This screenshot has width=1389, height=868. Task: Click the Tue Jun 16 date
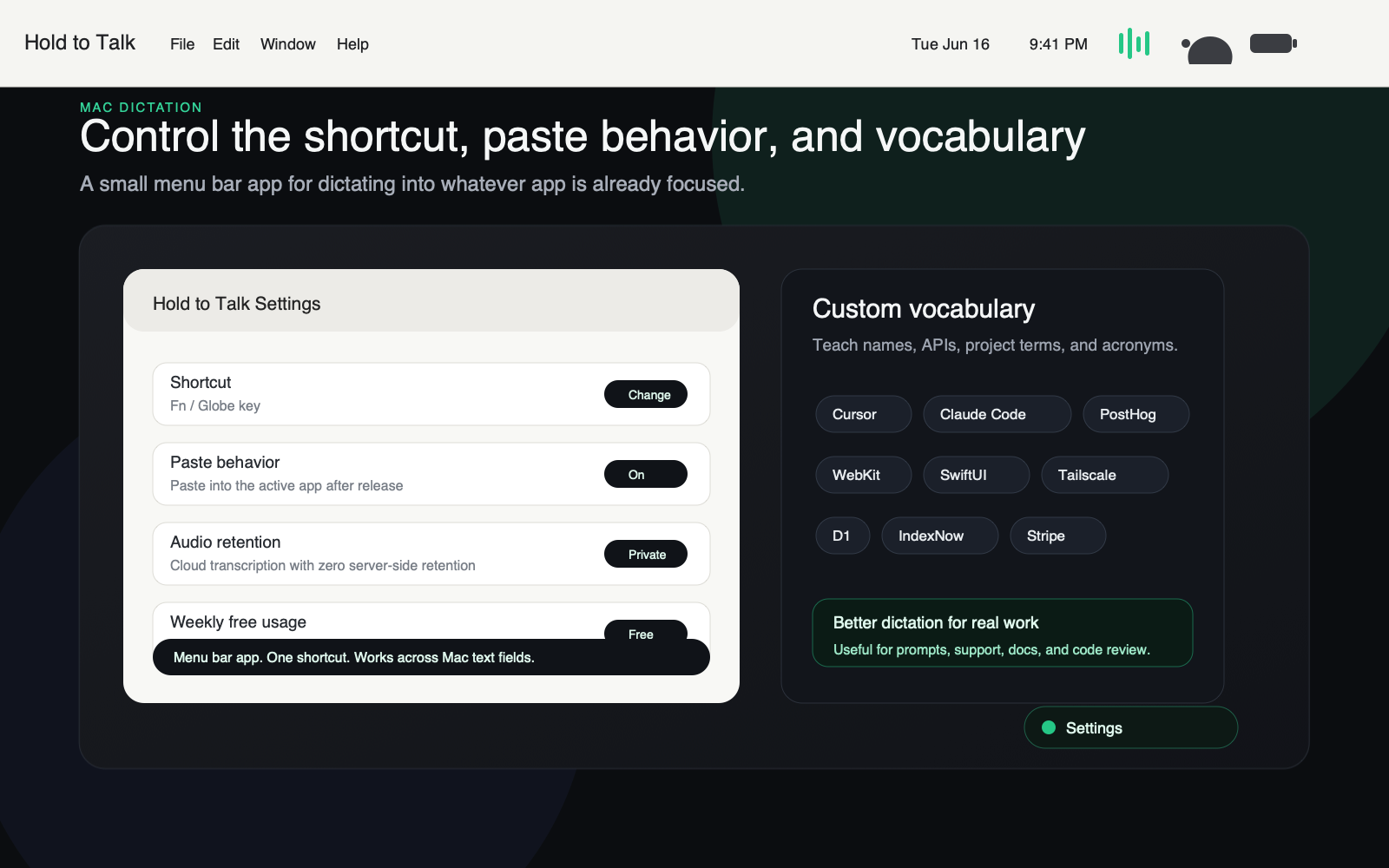pyautogui.click(x=951, y=44)
